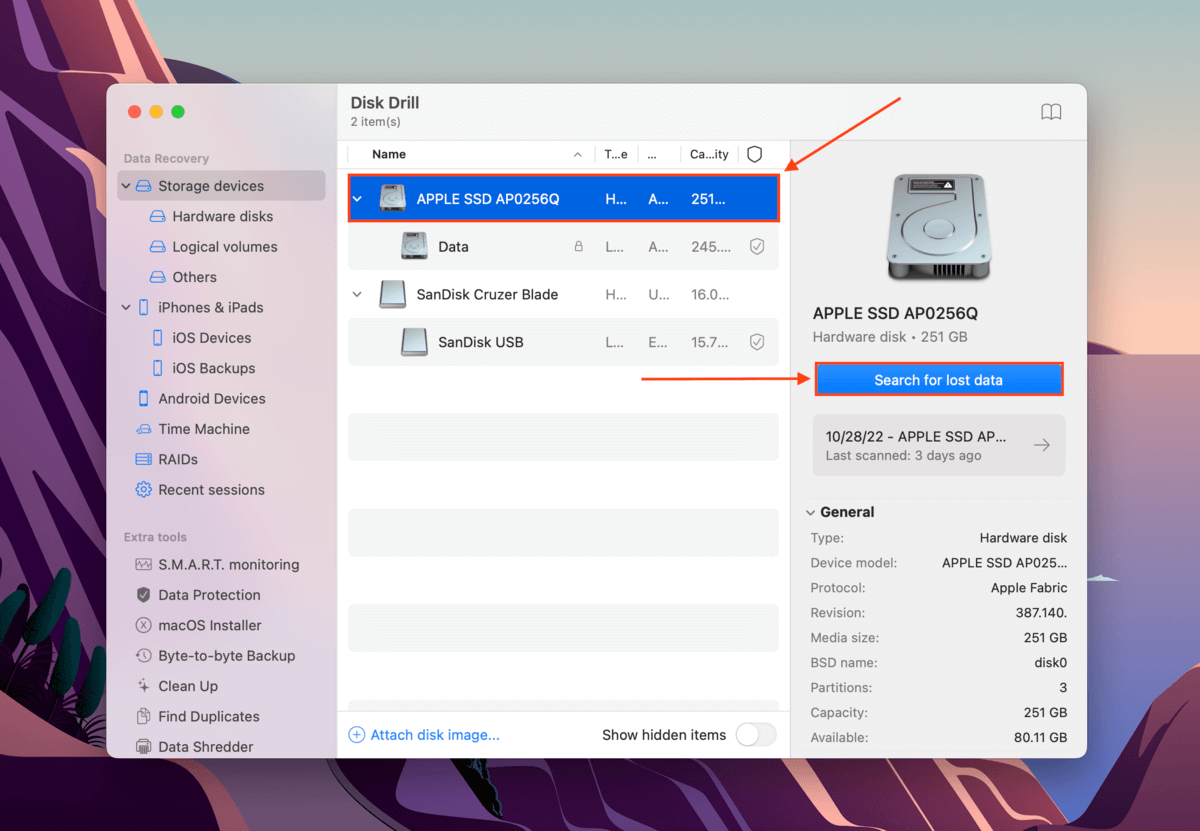Click Data Shredder icon
This screenshot has width=1200, height=831.
pyautogui.click(x=144, y=747)
